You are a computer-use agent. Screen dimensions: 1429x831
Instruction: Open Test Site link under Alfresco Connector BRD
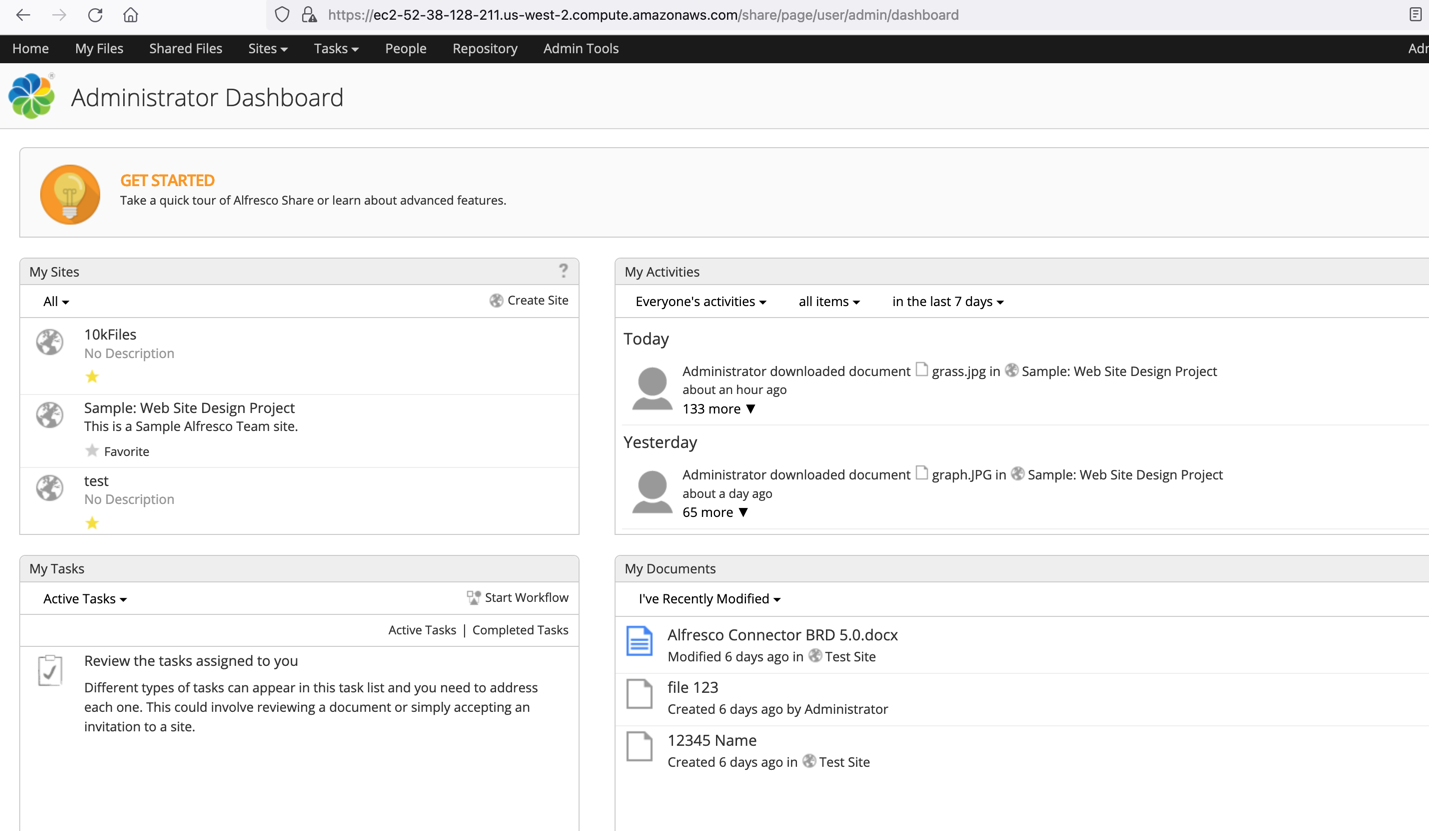850,657
